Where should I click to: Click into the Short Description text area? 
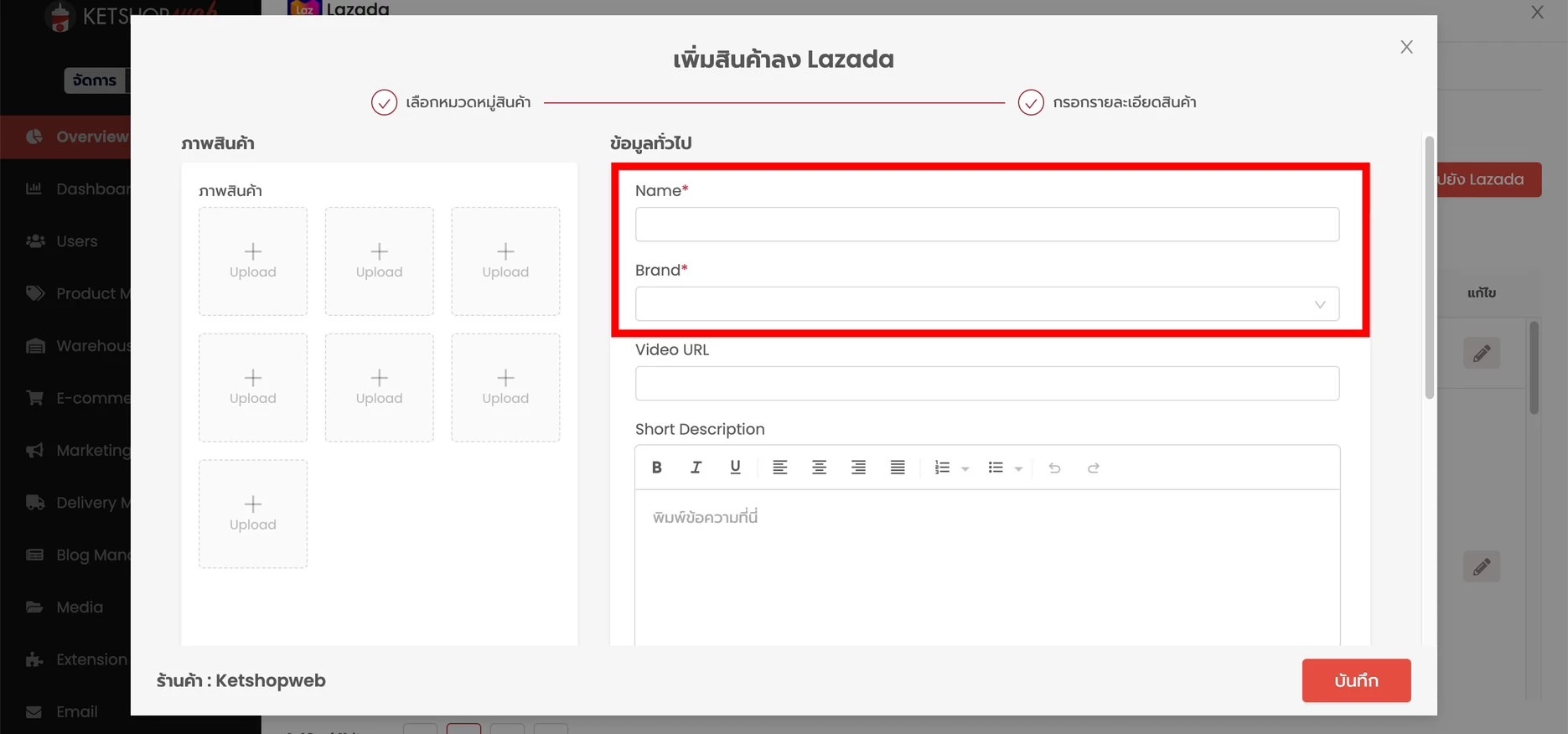pos(986,567)
